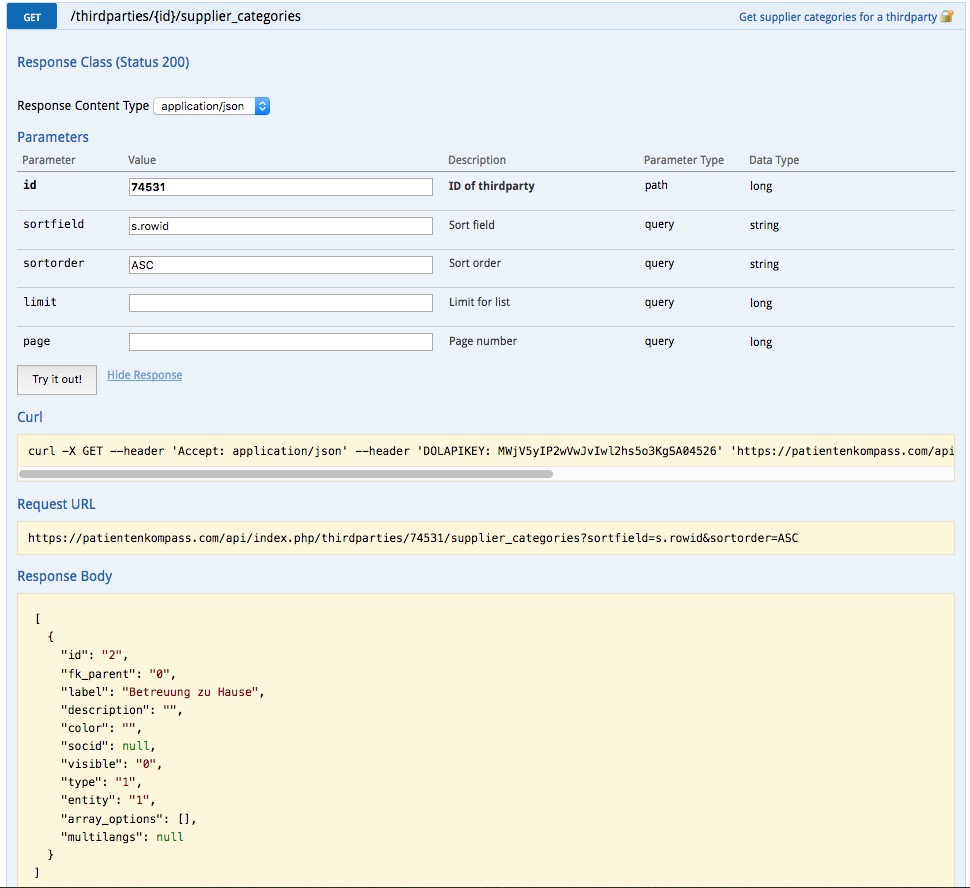Viewport: 970px width, 888px height.
Task: Select application/json as response content type
Action: pyautogui.click(x=205, y=105)
